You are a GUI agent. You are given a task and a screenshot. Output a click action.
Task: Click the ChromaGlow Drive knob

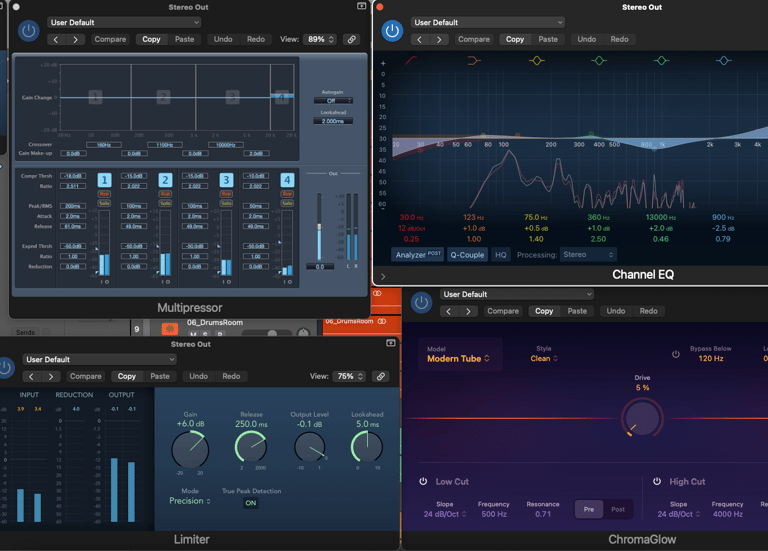(x=642, y=417)
